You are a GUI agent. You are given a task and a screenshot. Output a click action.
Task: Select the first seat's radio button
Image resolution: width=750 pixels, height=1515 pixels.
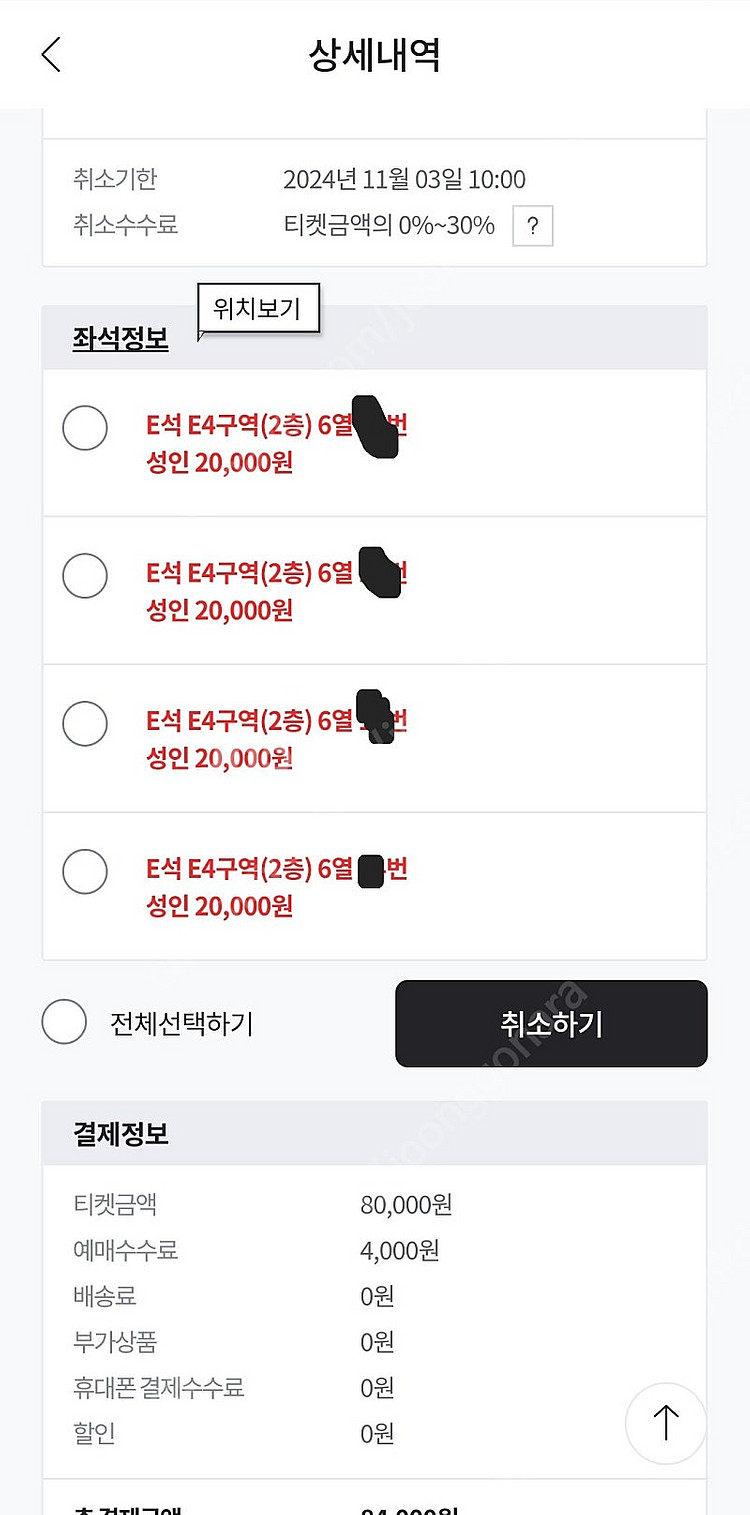pyautogui.click(x=85, y=428)
